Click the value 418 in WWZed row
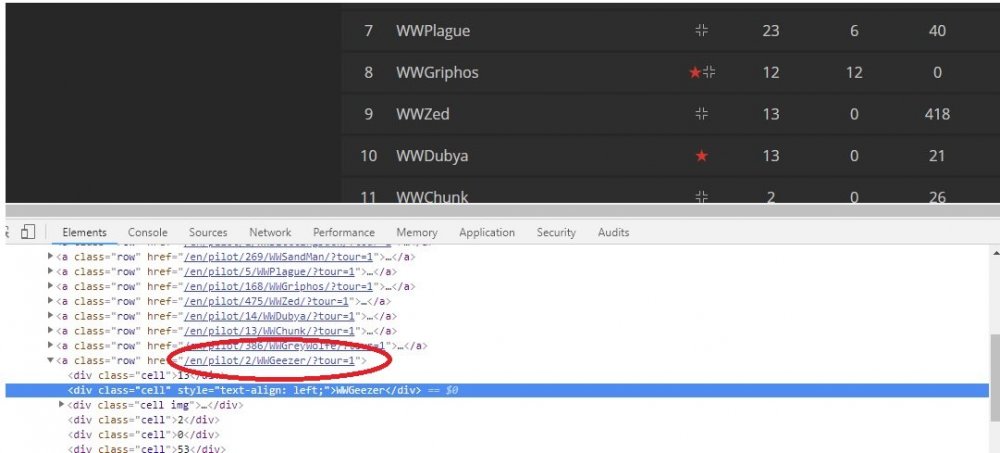This screenshot has width=1000, height=453. (x=937, y=114)
